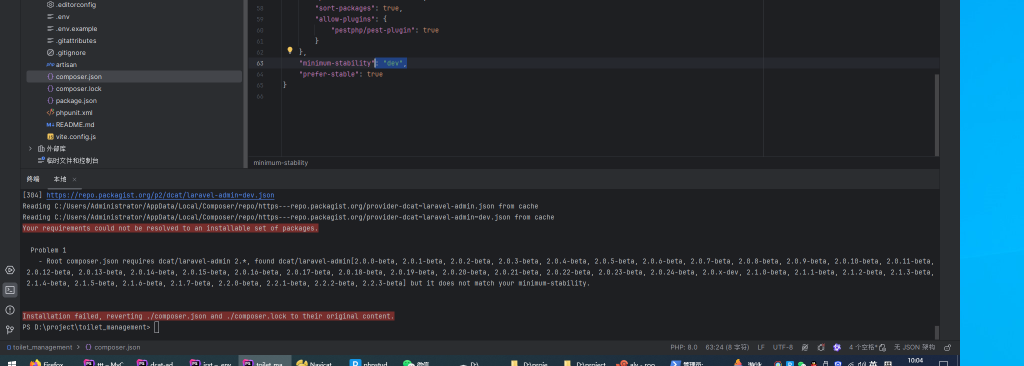1024x366 pixels.
Task: Open the Git tool window icon in left stripe
Action: click(10, 329)
